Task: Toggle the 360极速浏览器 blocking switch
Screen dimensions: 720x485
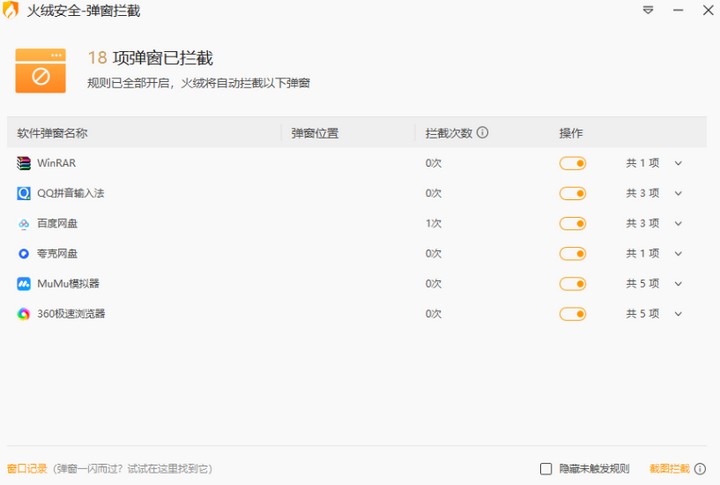Action: [573, 314]
